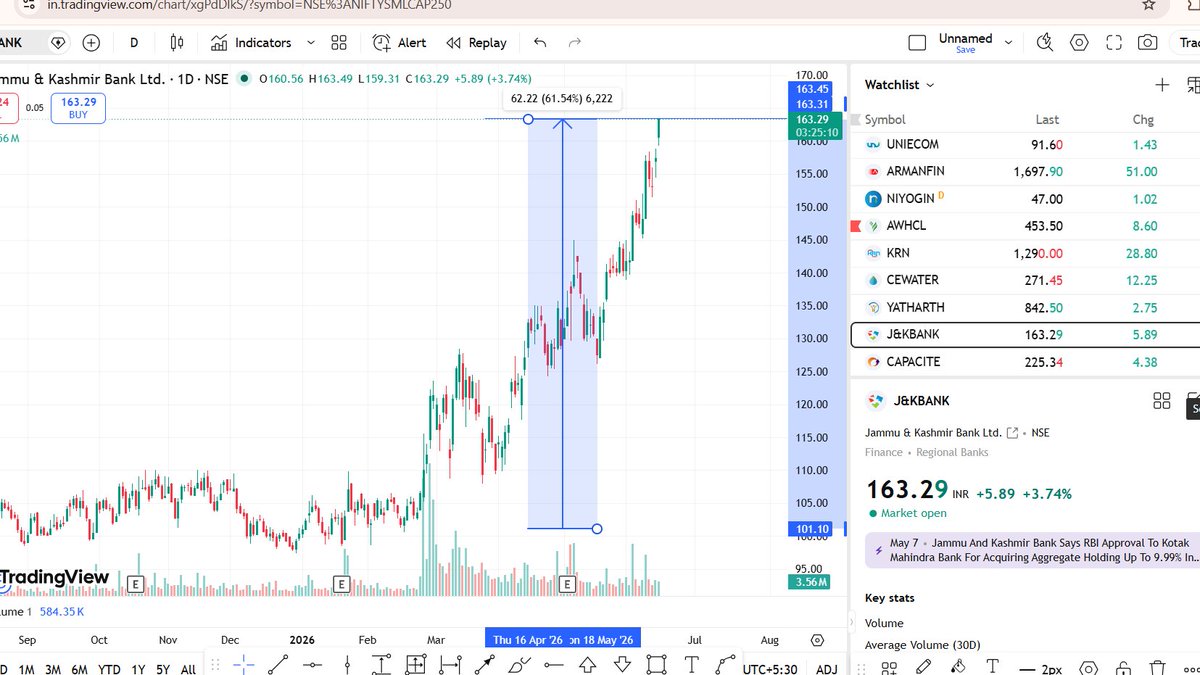The height and width of the screenshot is (675, 1200).
Task: Select the date range tool
Action: [450, 665]
